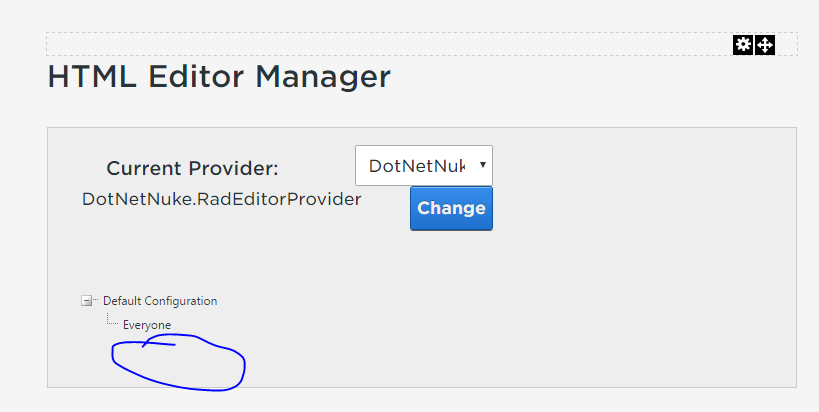
Task: Select the Everyone tree node
Action: point(147,325)
